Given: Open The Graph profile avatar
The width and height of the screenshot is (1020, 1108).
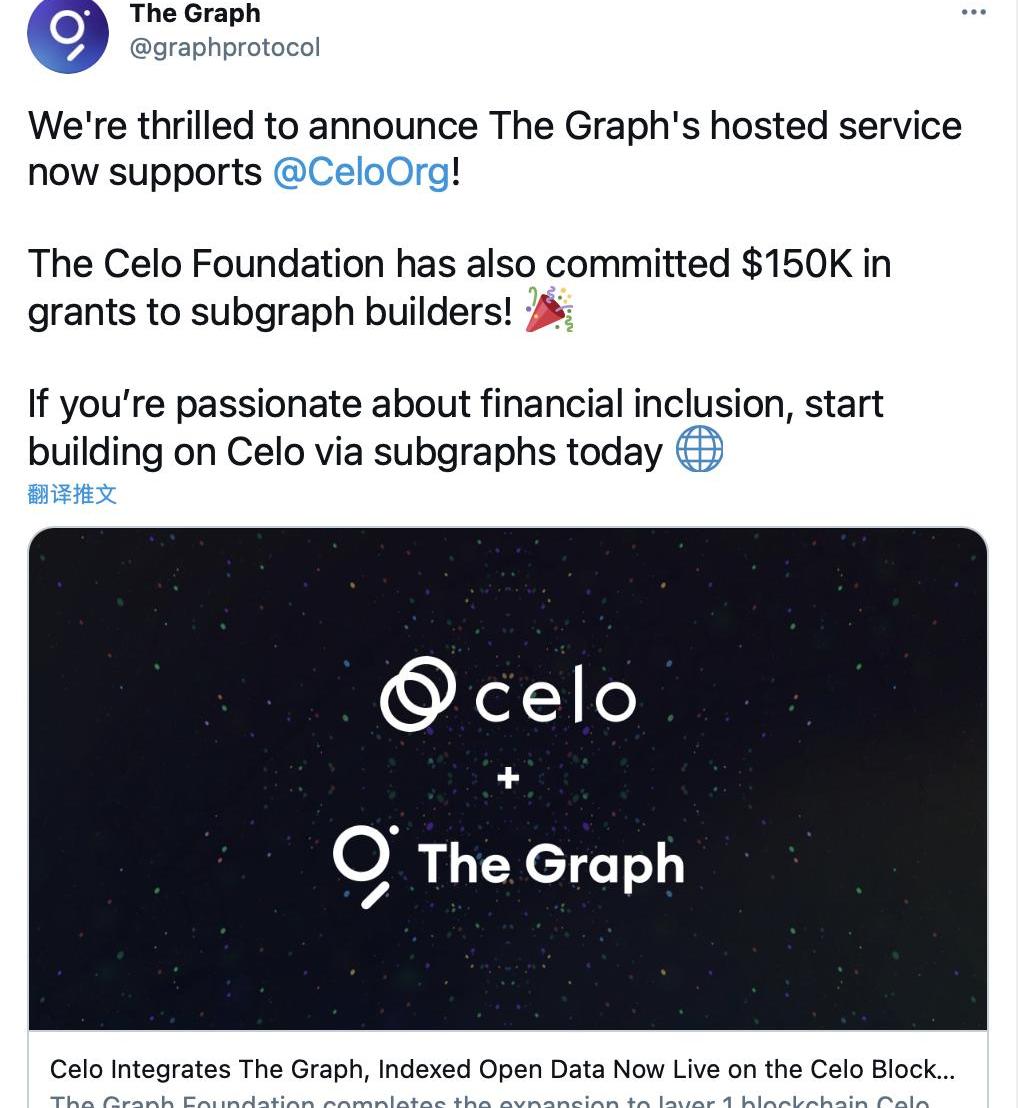Looking at the screenshot, I should [68, 33].
